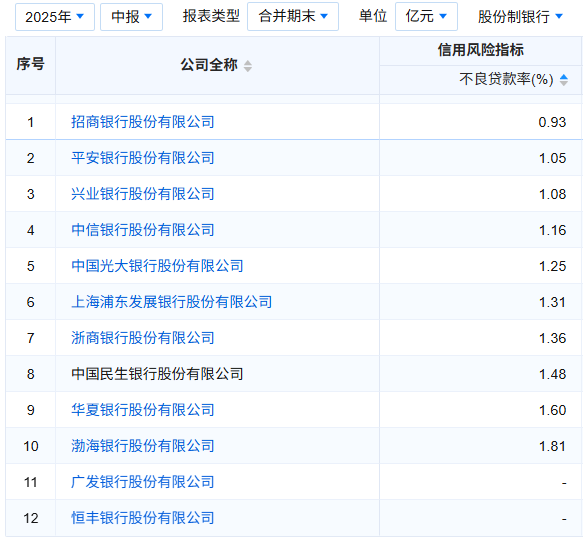Open the 中报 report period dropdown
The image size is (583, 540).
131,17
